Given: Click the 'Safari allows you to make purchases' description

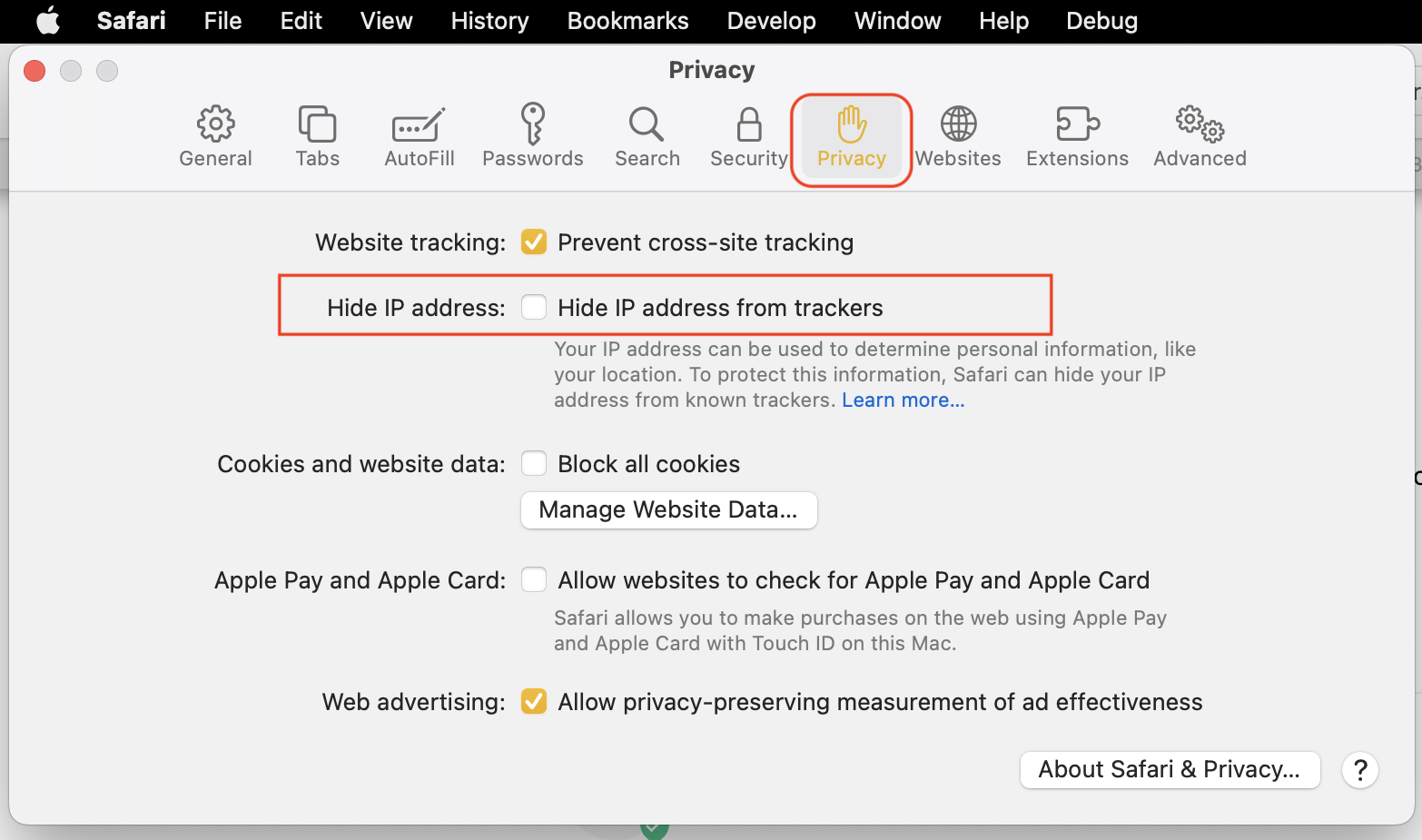Looking at the screenshot, I should pyautogui.click(x=860, y=630).
